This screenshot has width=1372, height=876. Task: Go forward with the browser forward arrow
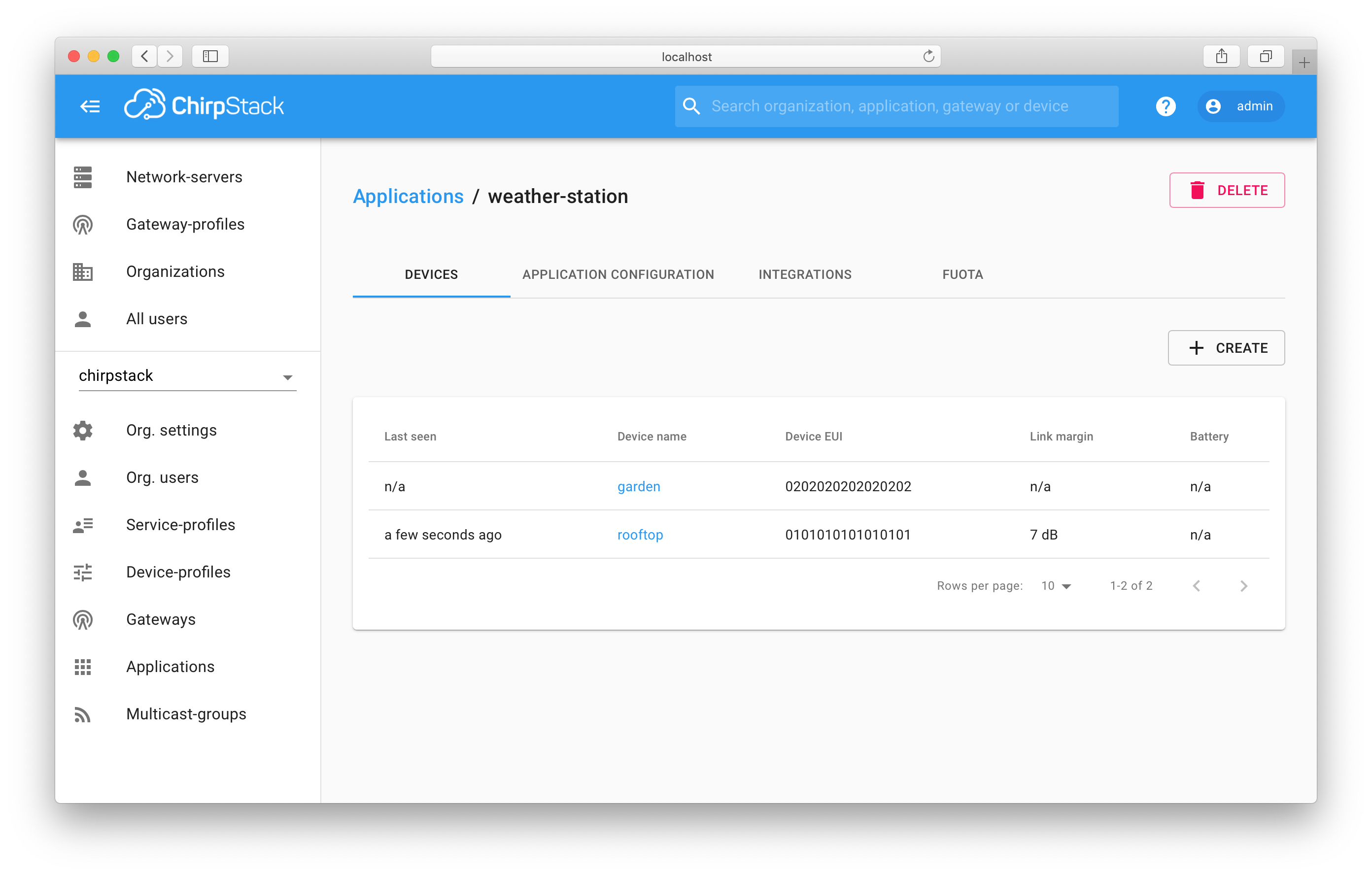point(170,56)
